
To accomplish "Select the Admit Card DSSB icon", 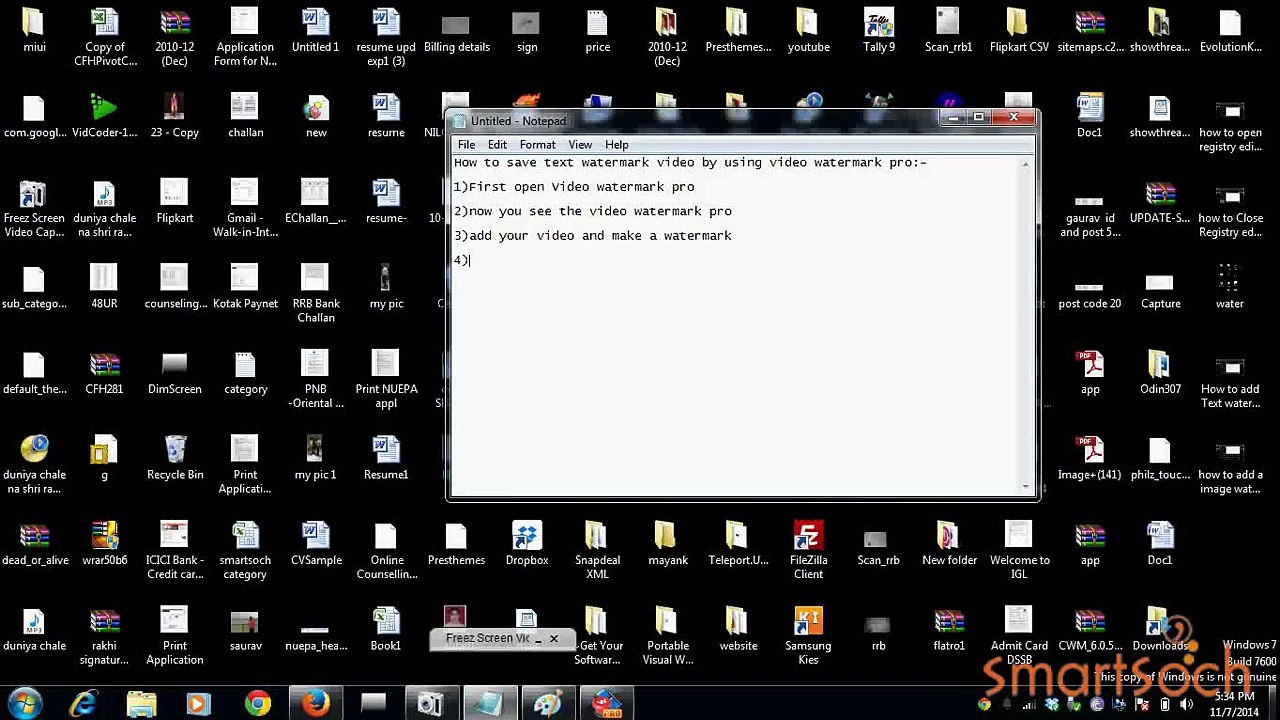I will pos(1019,636).
